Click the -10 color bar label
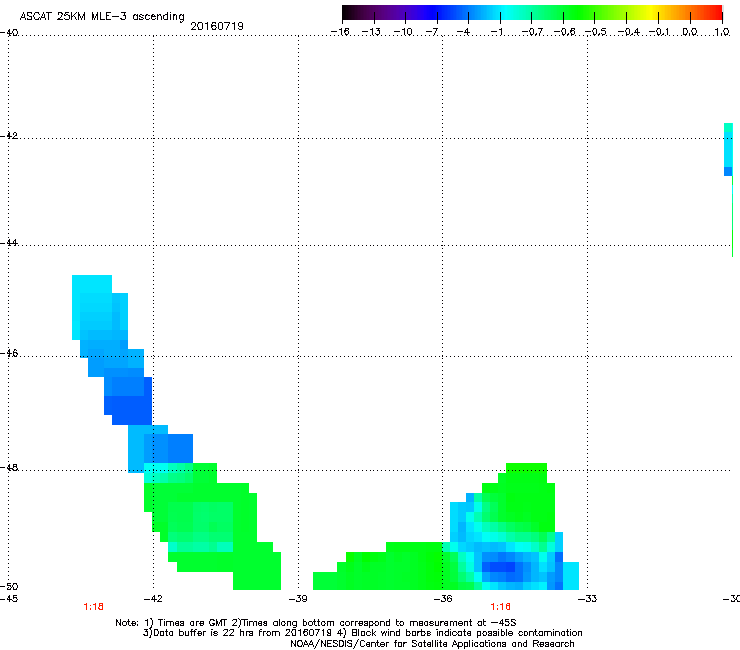The image size is (740, 650). [x=403, y=32]
